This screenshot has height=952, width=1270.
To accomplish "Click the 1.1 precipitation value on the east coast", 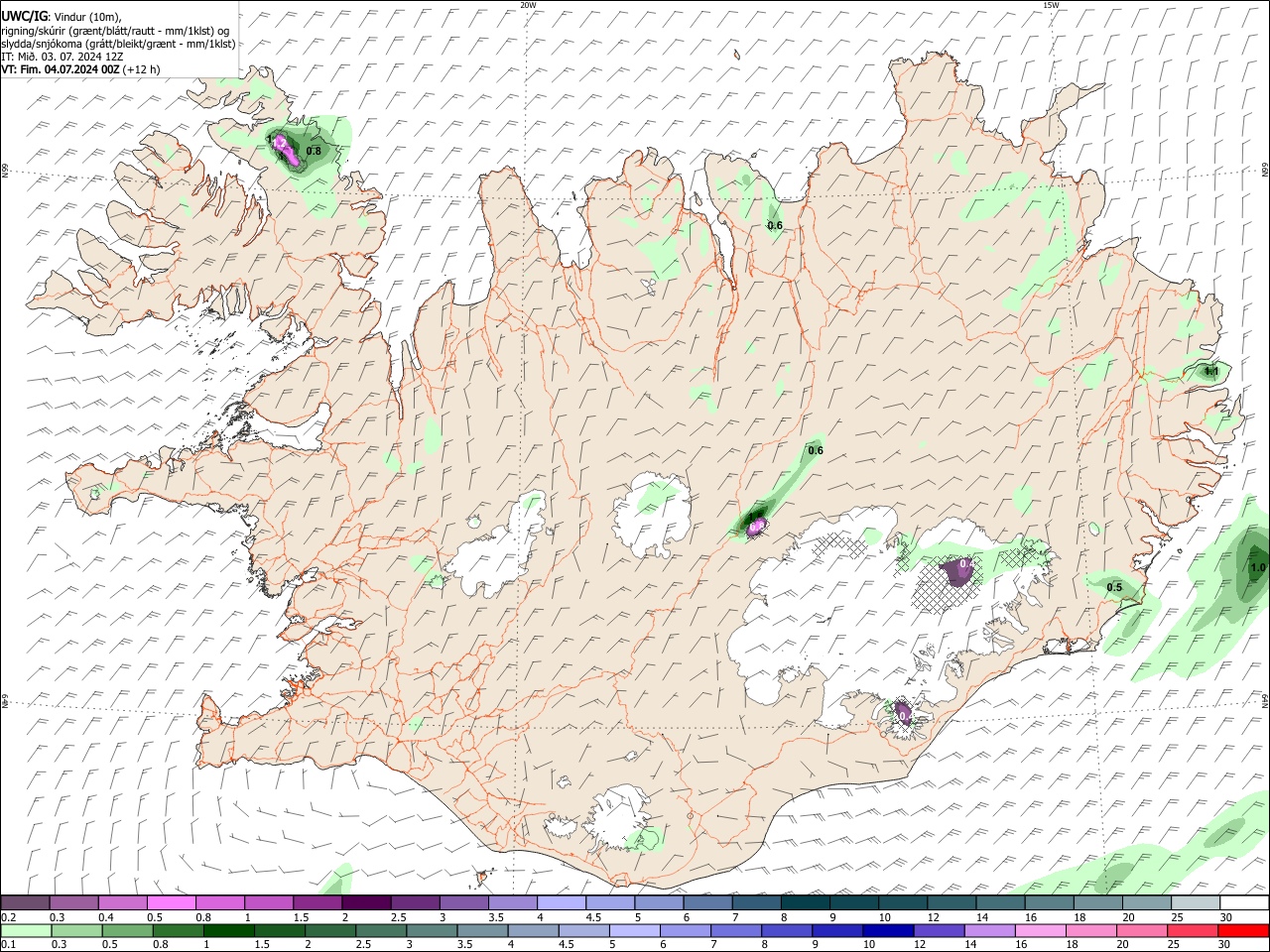I will pyautogui.click(x=1210, y=371).
